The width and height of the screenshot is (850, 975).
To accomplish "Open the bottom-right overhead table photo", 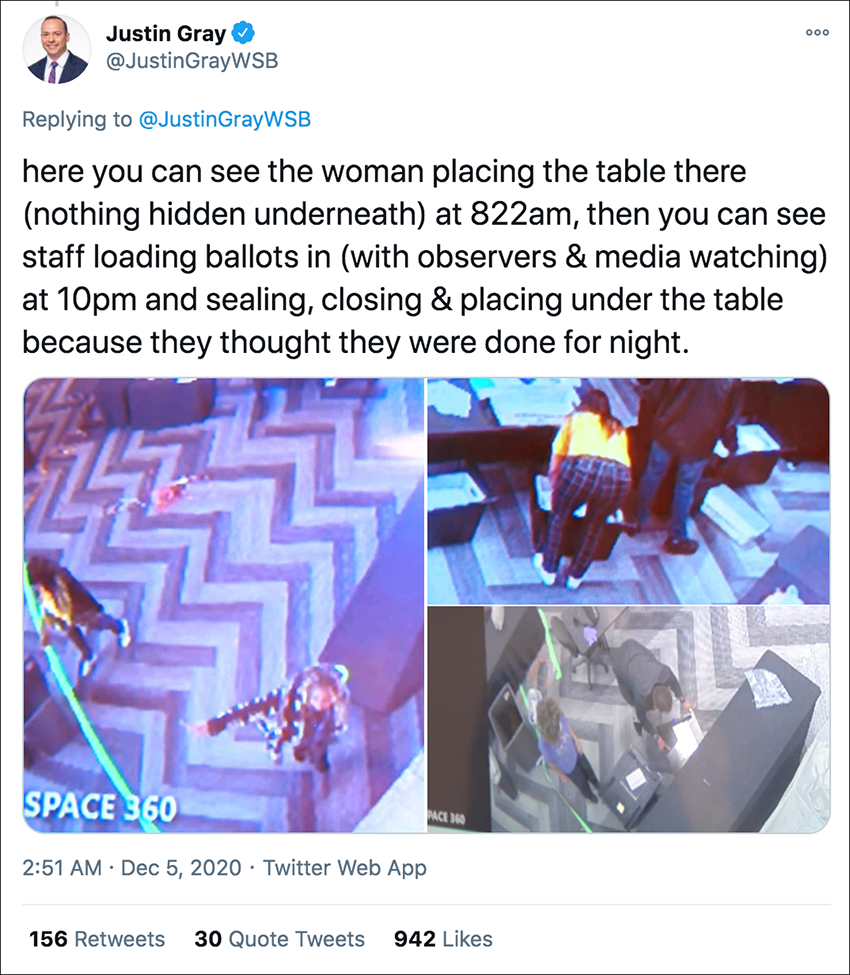I will coord(628,719).
